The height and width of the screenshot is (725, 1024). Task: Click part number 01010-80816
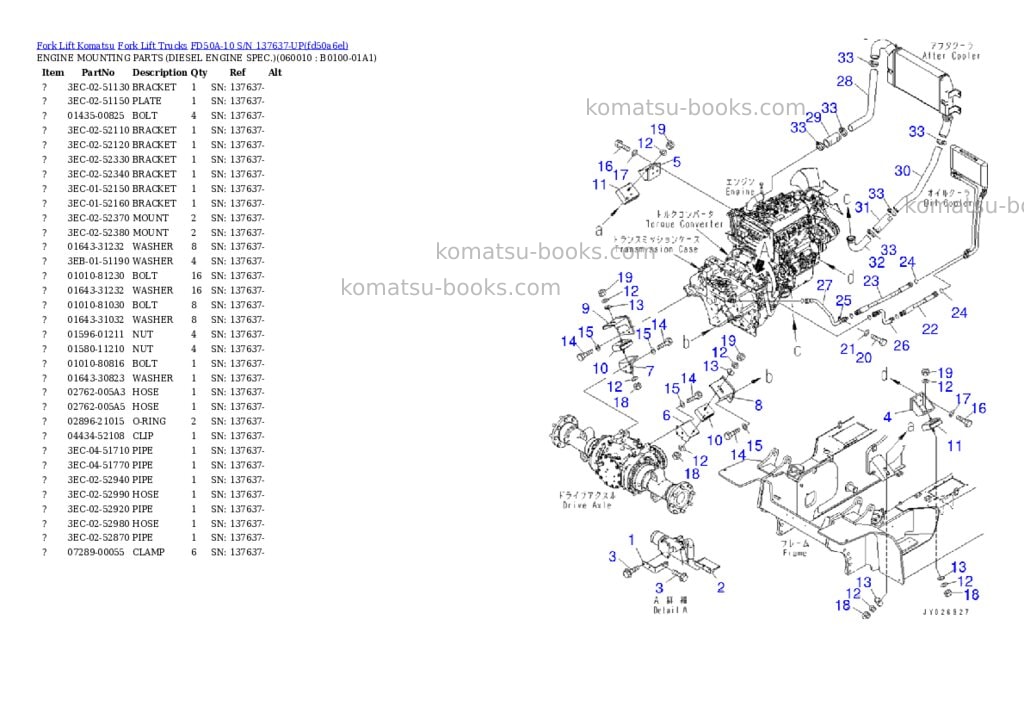[95, 364]
